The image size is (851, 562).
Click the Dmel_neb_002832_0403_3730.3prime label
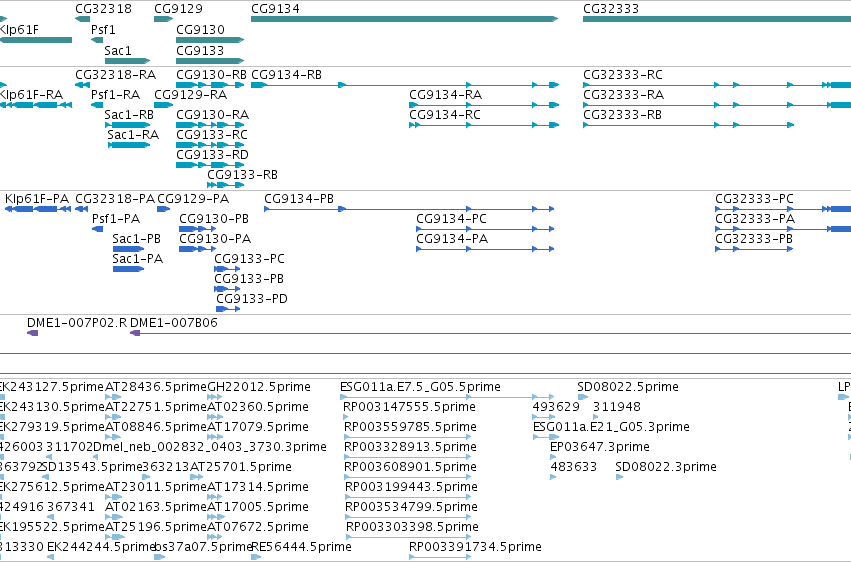pos(210,447)
